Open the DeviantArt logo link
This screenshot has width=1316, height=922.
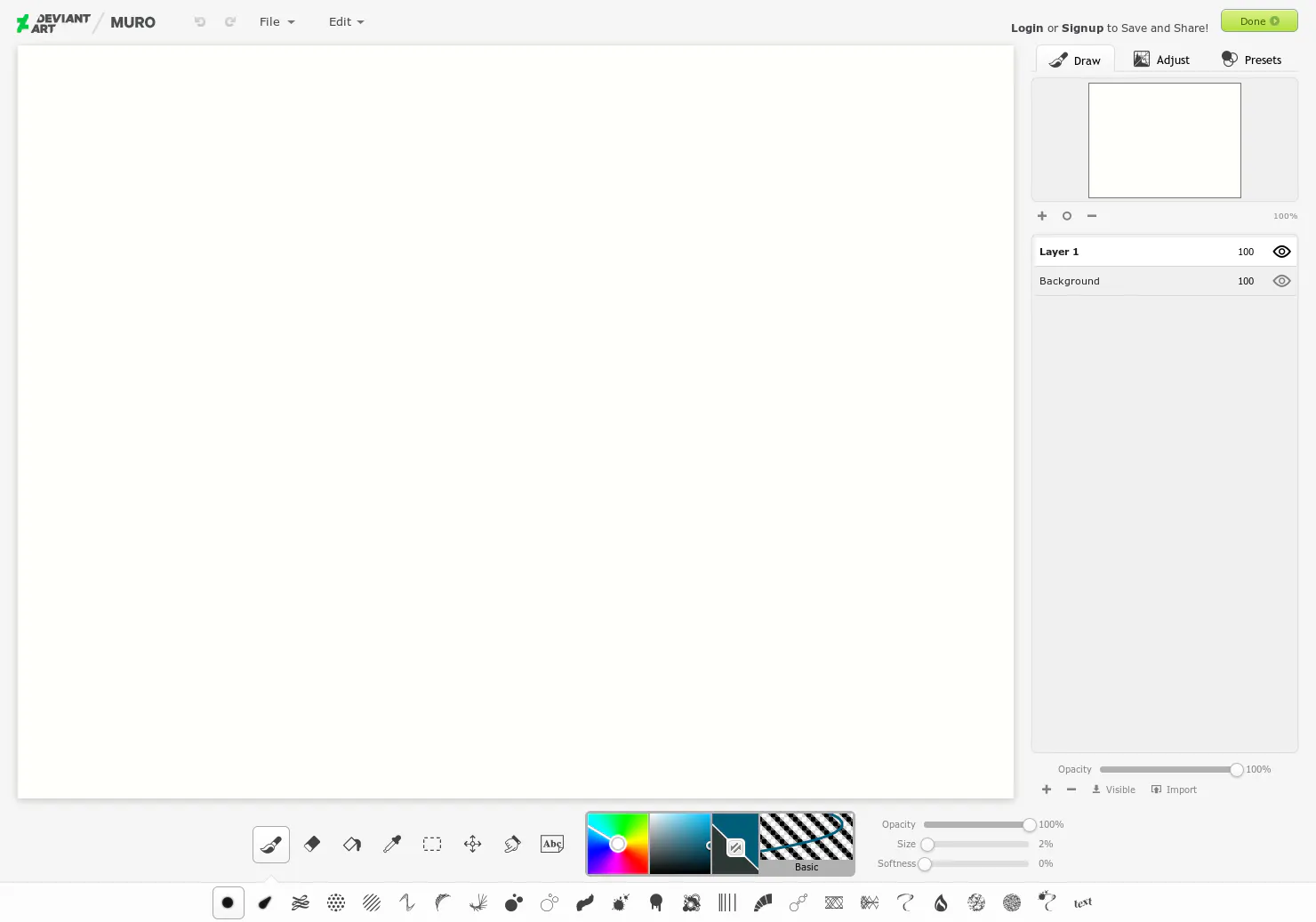tap(53, 22)
